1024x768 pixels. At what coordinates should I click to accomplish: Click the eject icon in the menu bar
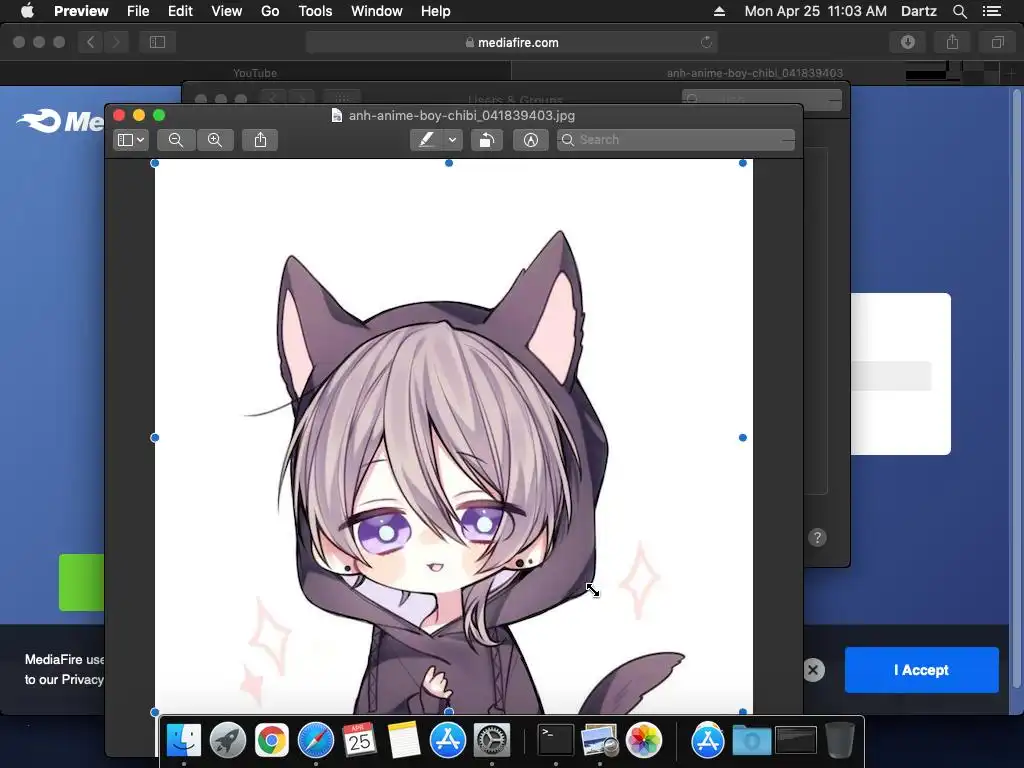click(719, 11)
